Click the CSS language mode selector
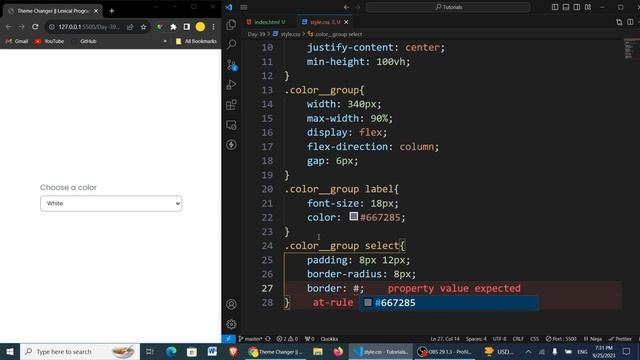640x360 pixels. tap(534, 339)
